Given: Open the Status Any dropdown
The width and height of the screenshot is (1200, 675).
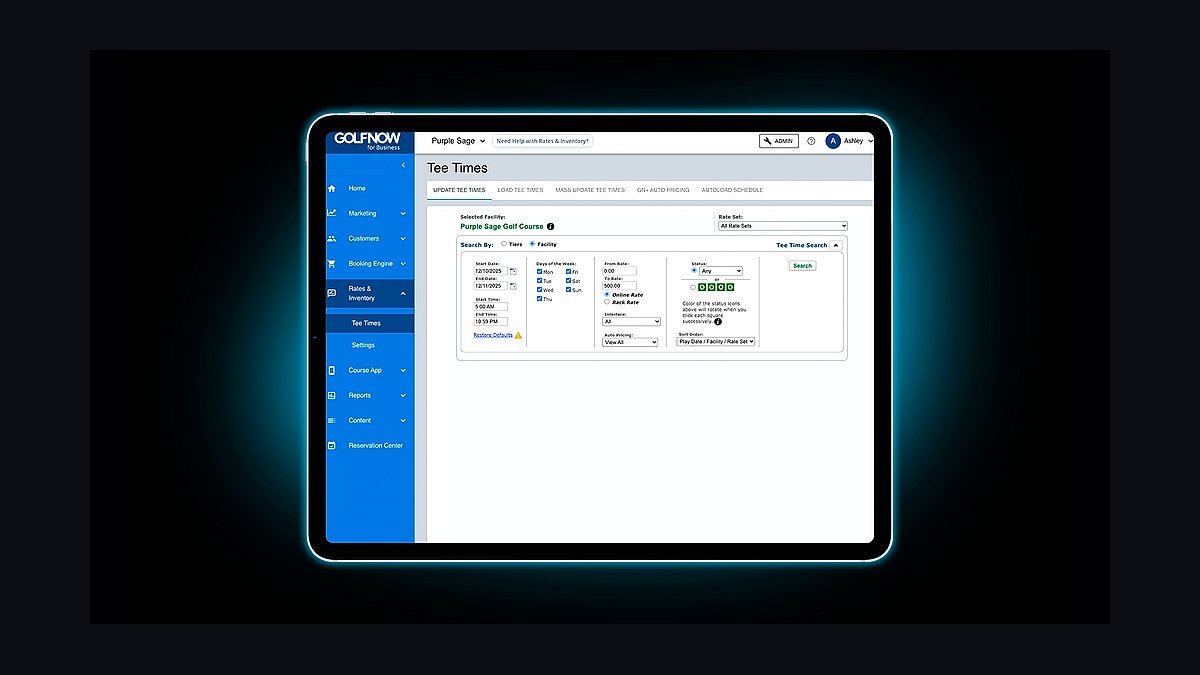Looking at the screenshot, I should point(721,271).
